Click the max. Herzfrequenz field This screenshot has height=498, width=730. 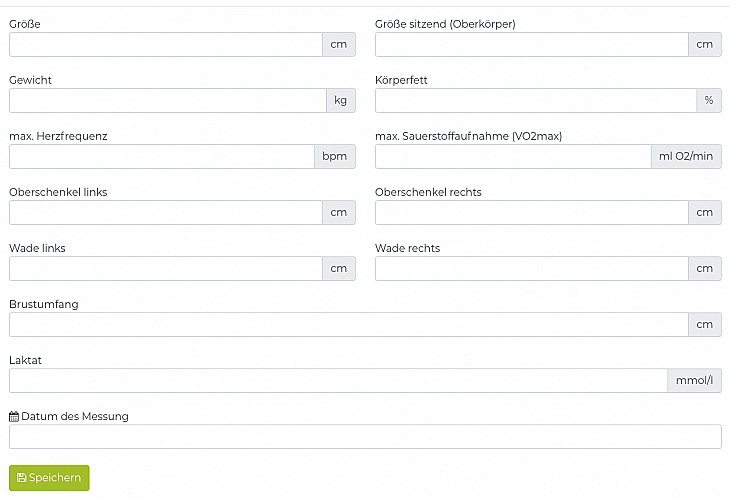click(x=161, y=157)
